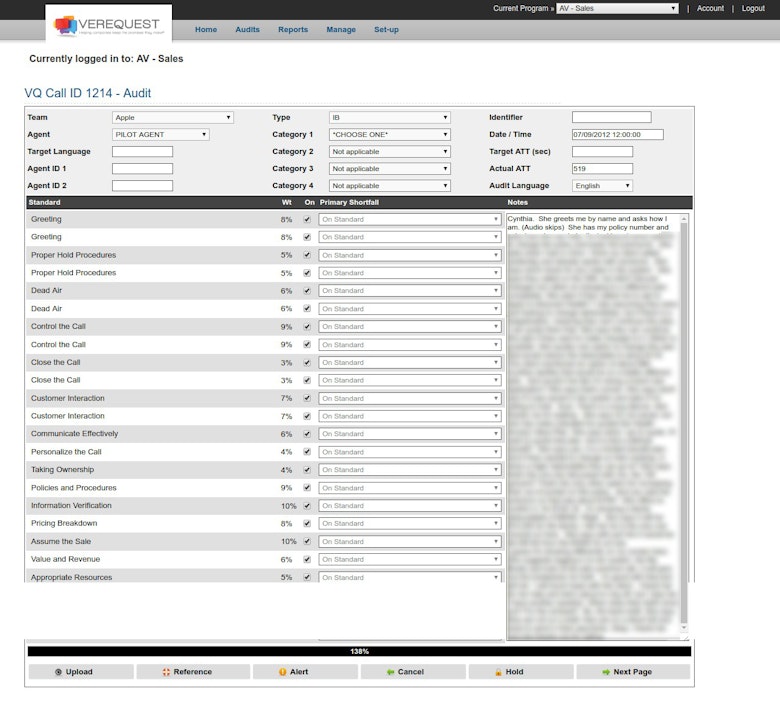Uncheck the Taking Ownership On checkbox
The height and width of the screenshot is (708, 780).
coord(307,470)
